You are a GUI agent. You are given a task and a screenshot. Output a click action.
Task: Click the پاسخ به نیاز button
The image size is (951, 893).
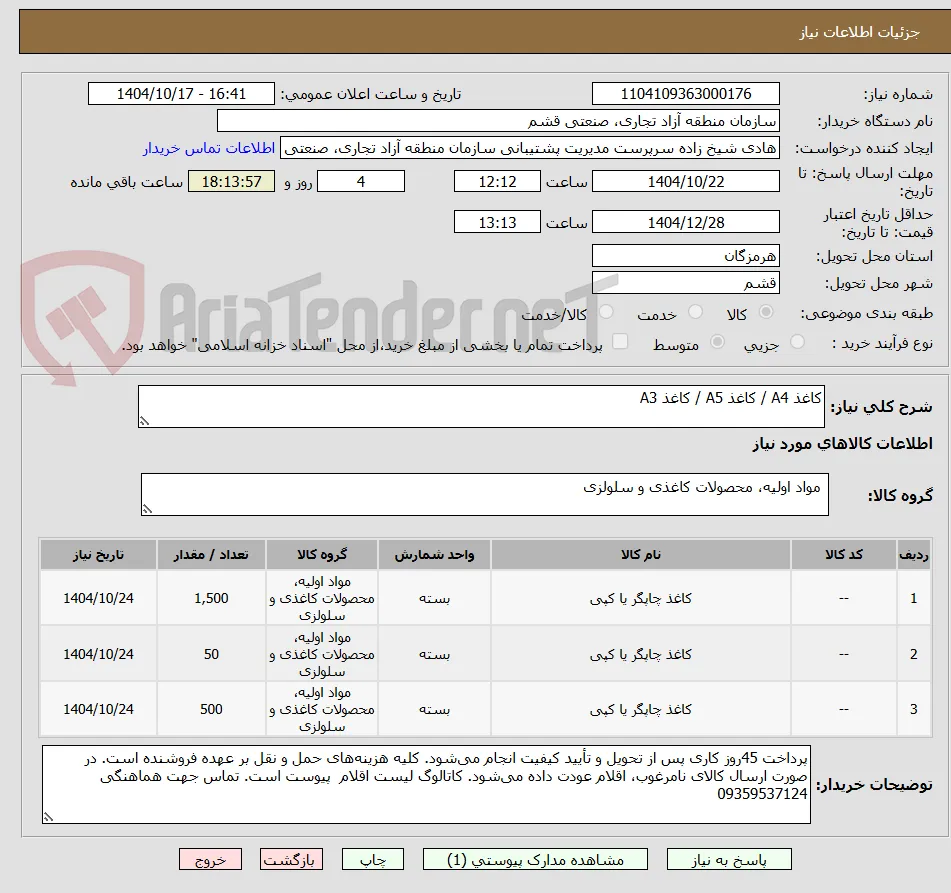coord(729,860)
